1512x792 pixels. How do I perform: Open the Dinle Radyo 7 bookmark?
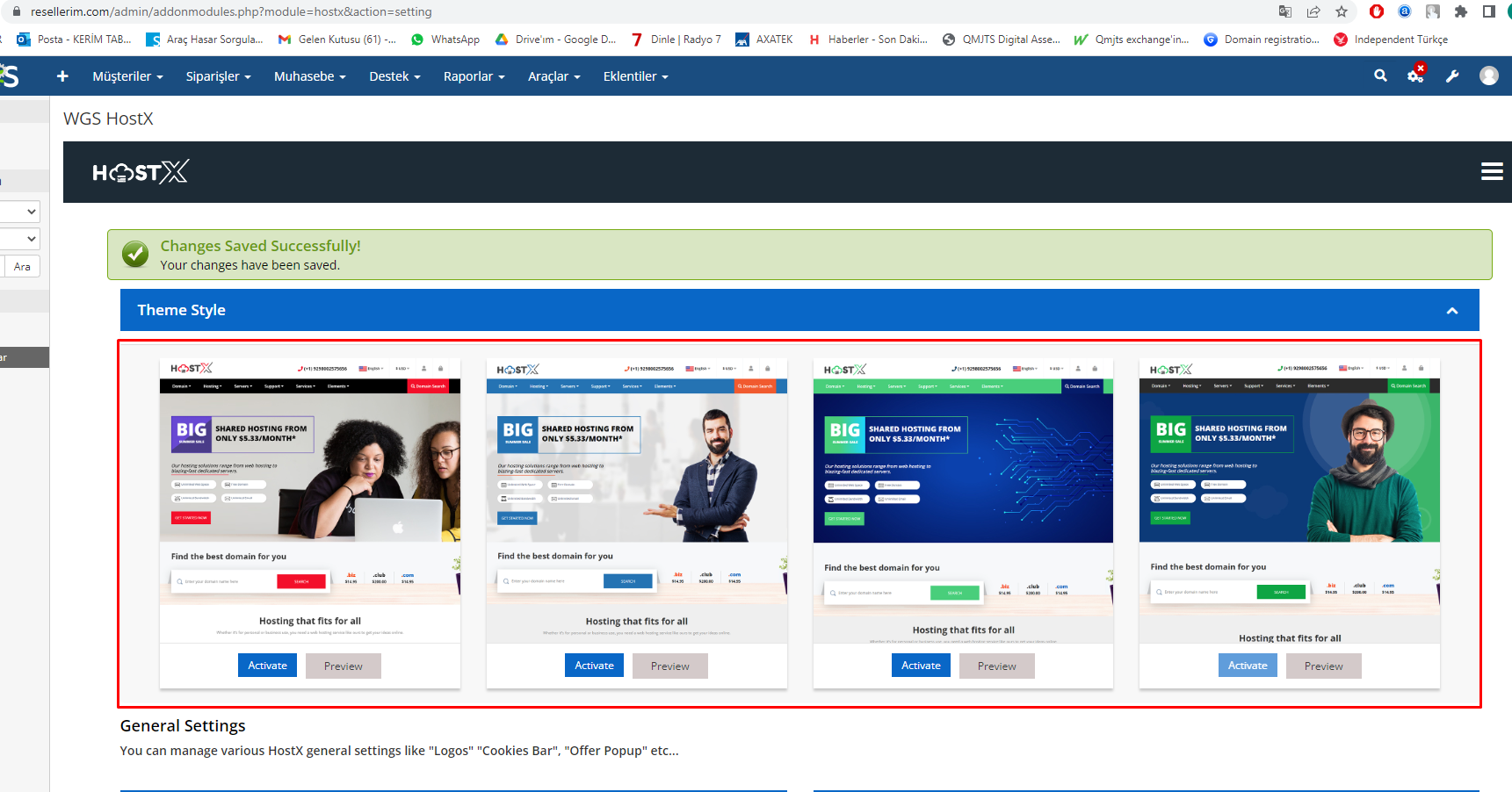tap(676, 40)
